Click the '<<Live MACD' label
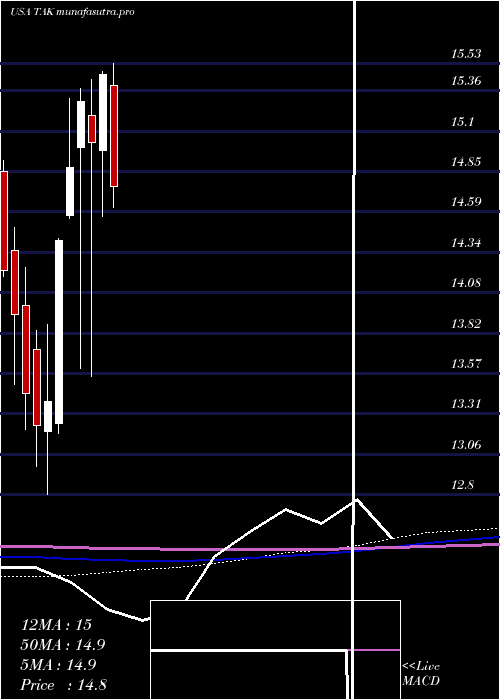 point(421,673)
